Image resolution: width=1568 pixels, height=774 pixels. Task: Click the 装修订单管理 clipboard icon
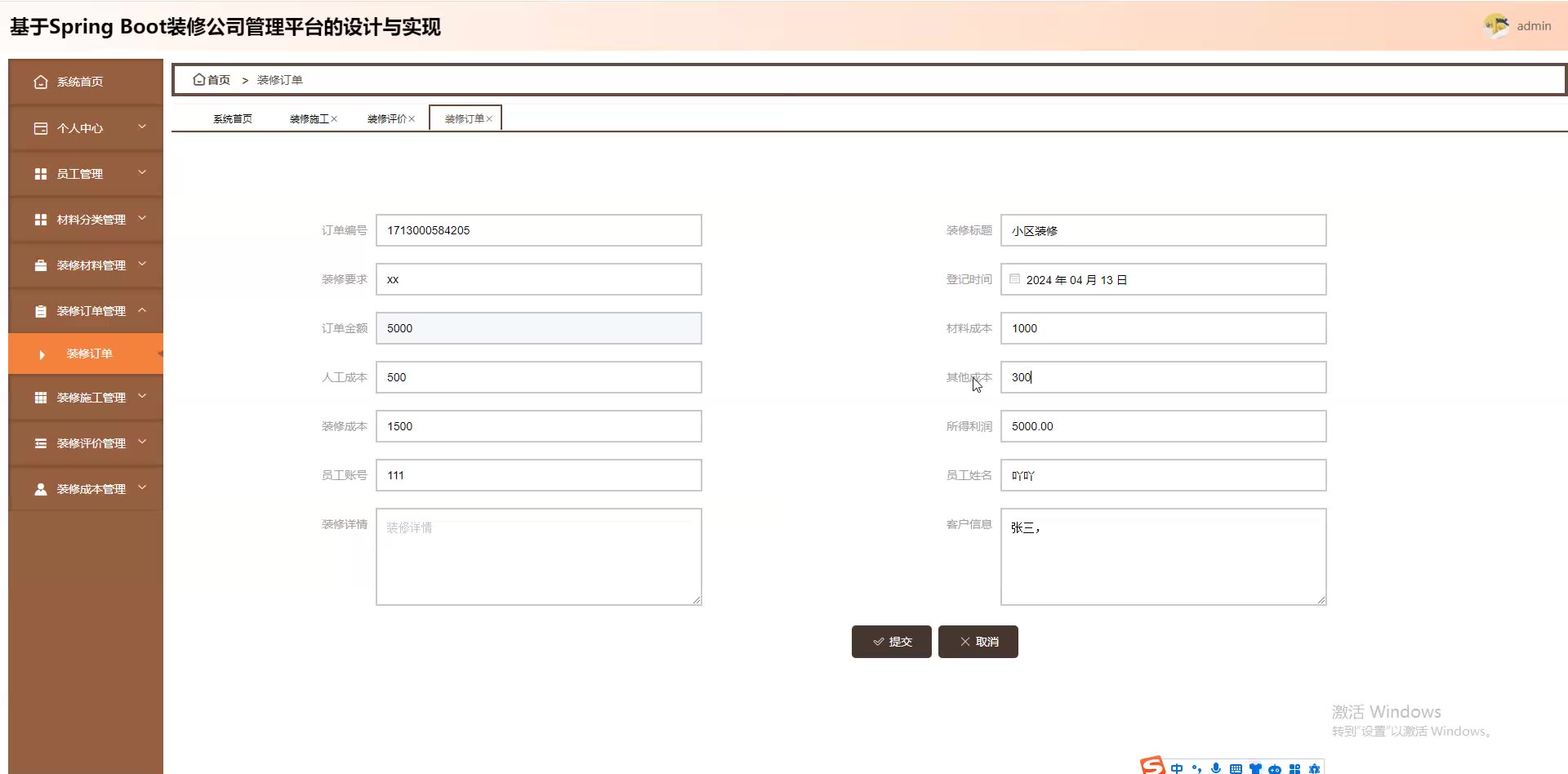click(41, 311)
